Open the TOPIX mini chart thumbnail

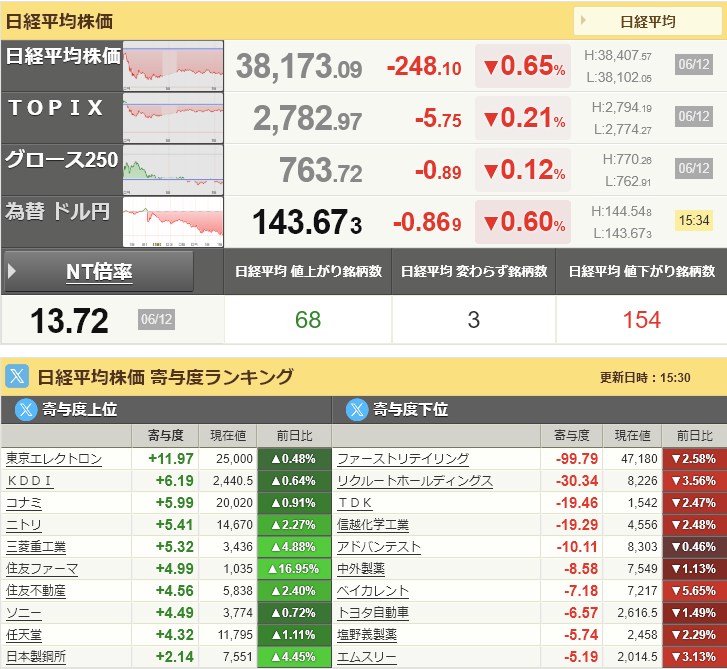pyautogui.click(x=173, y=118)
